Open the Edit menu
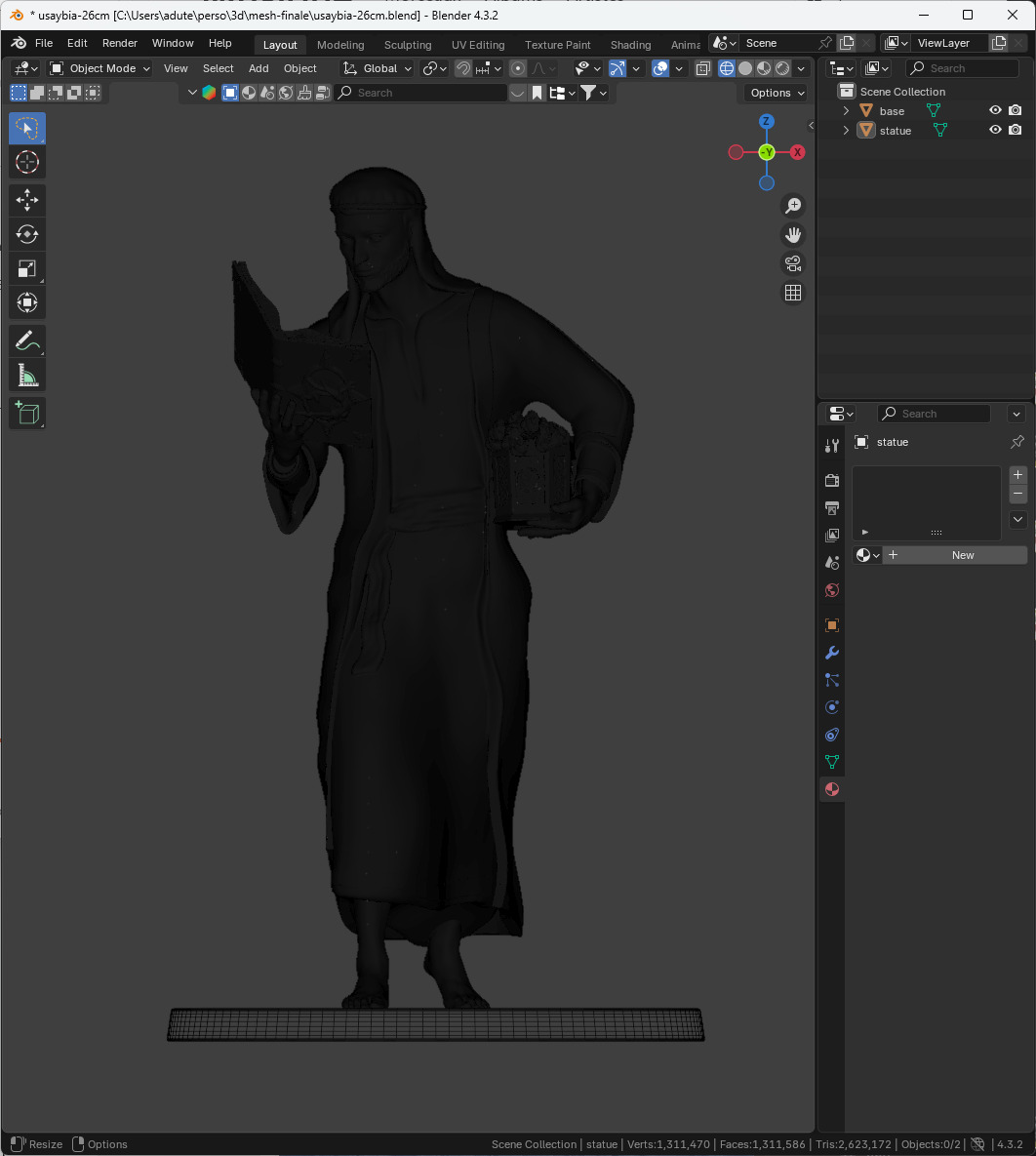 coord(77,44)
